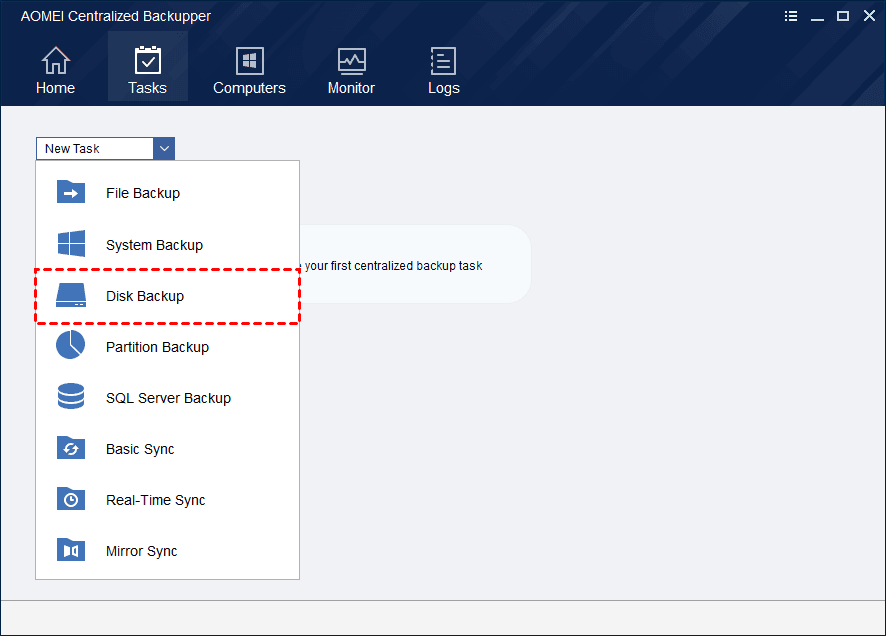Open the Logs list icon
The height and width of the screenshot is (636, 886).
point(443,60)
